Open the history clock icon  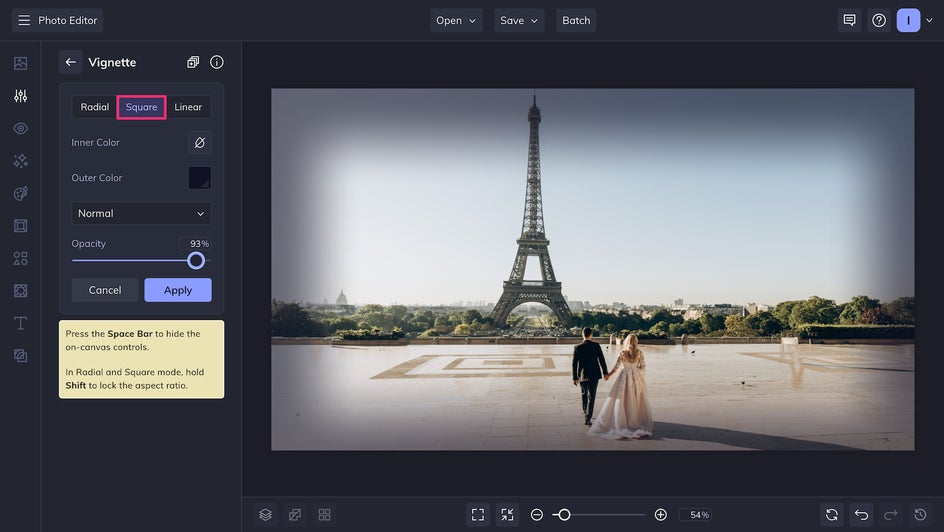(x=920, y=515)
